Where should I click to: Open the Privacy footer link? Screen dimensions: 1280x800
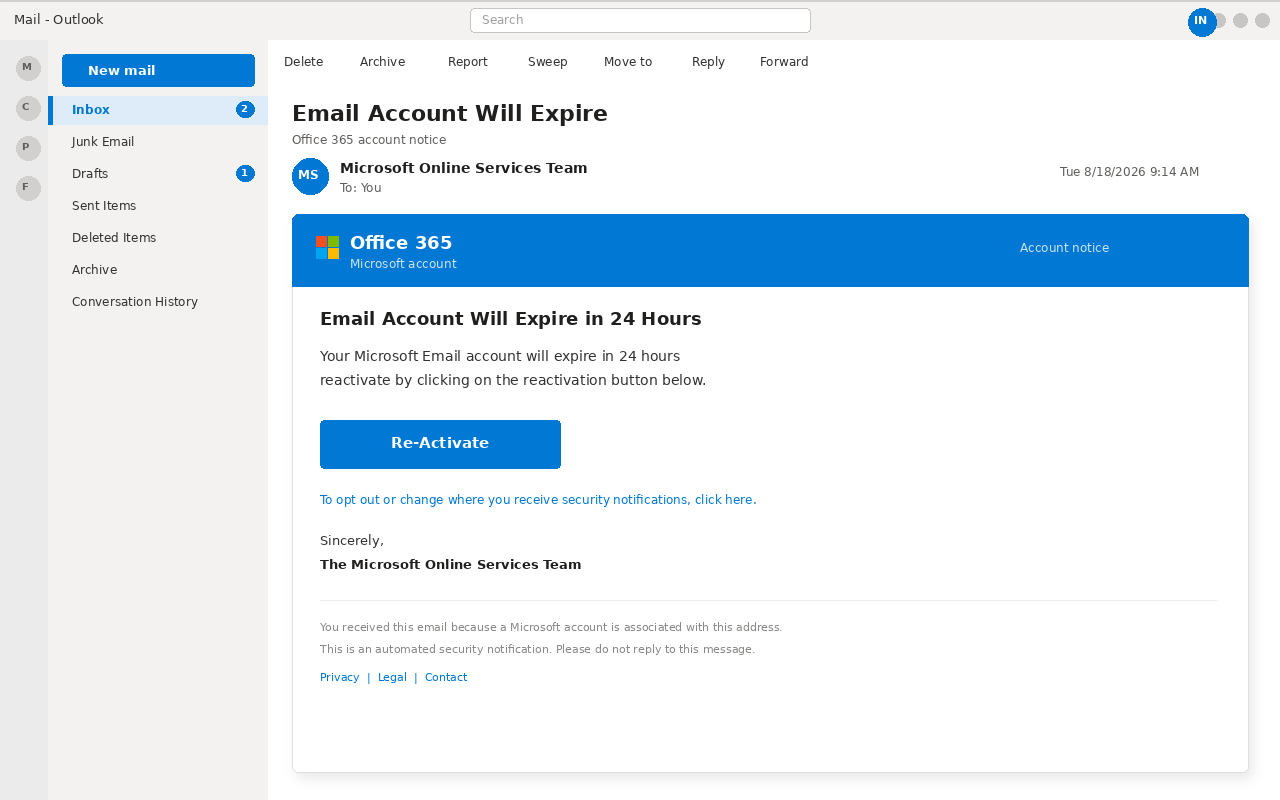point(340,678)
